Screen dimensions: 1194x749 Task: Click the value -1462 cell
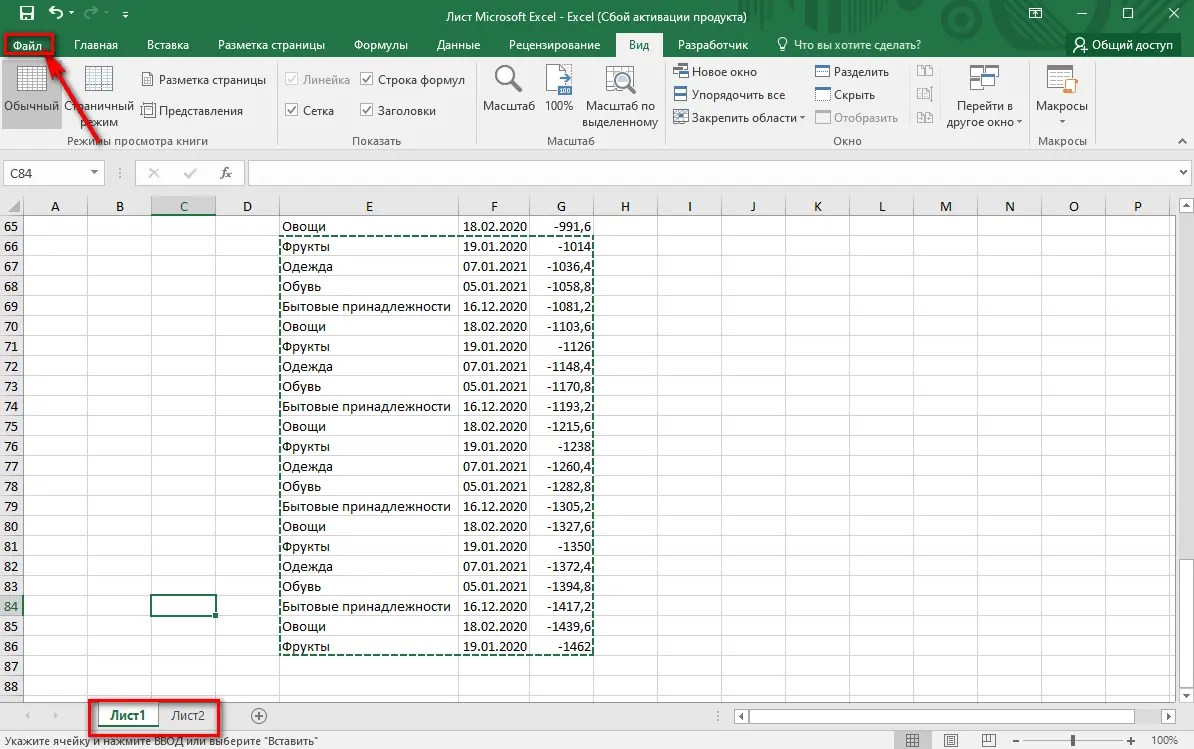pos(561,646)
